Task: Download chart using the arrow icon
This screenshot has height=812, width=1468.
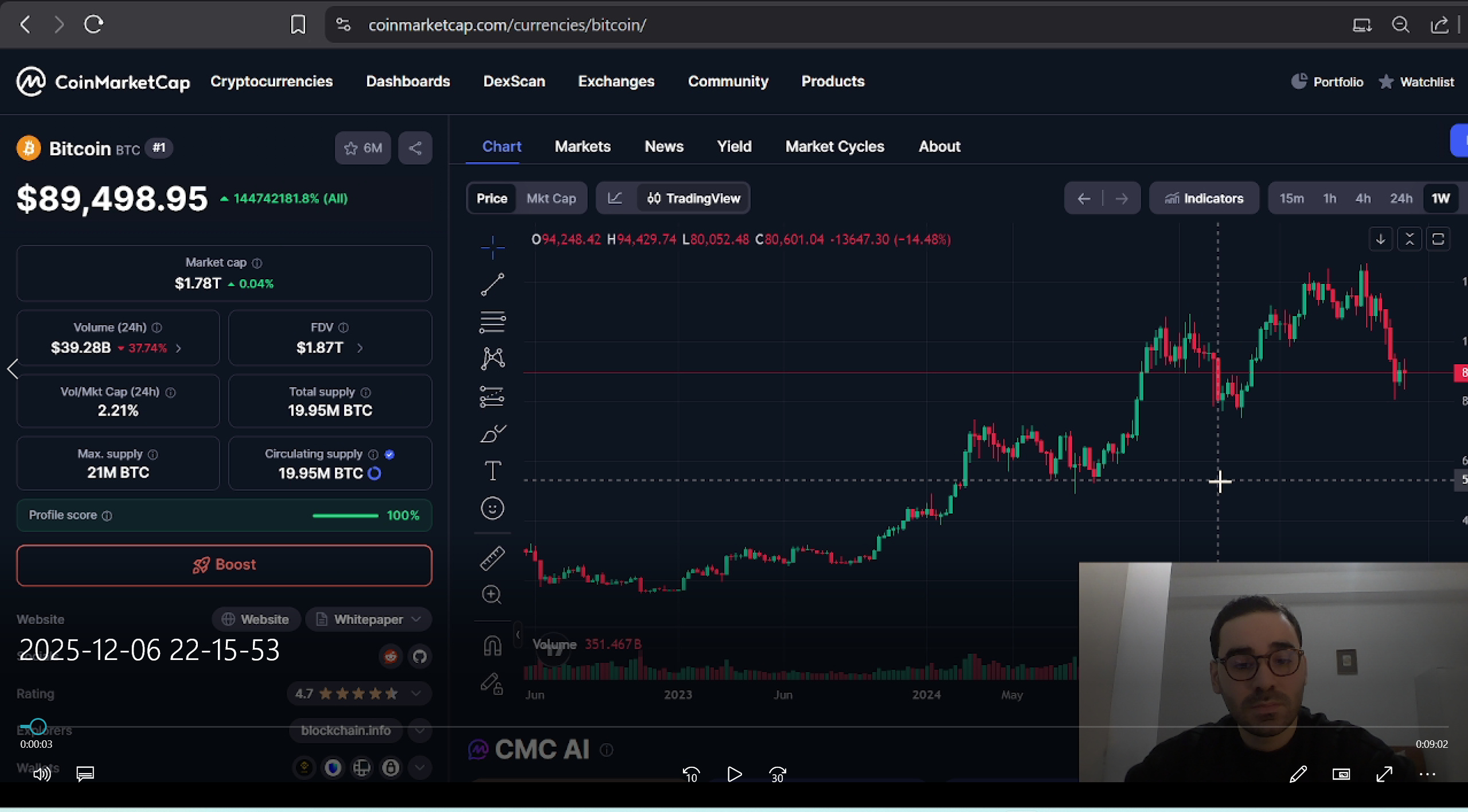Action: (x=1380, y=239)
